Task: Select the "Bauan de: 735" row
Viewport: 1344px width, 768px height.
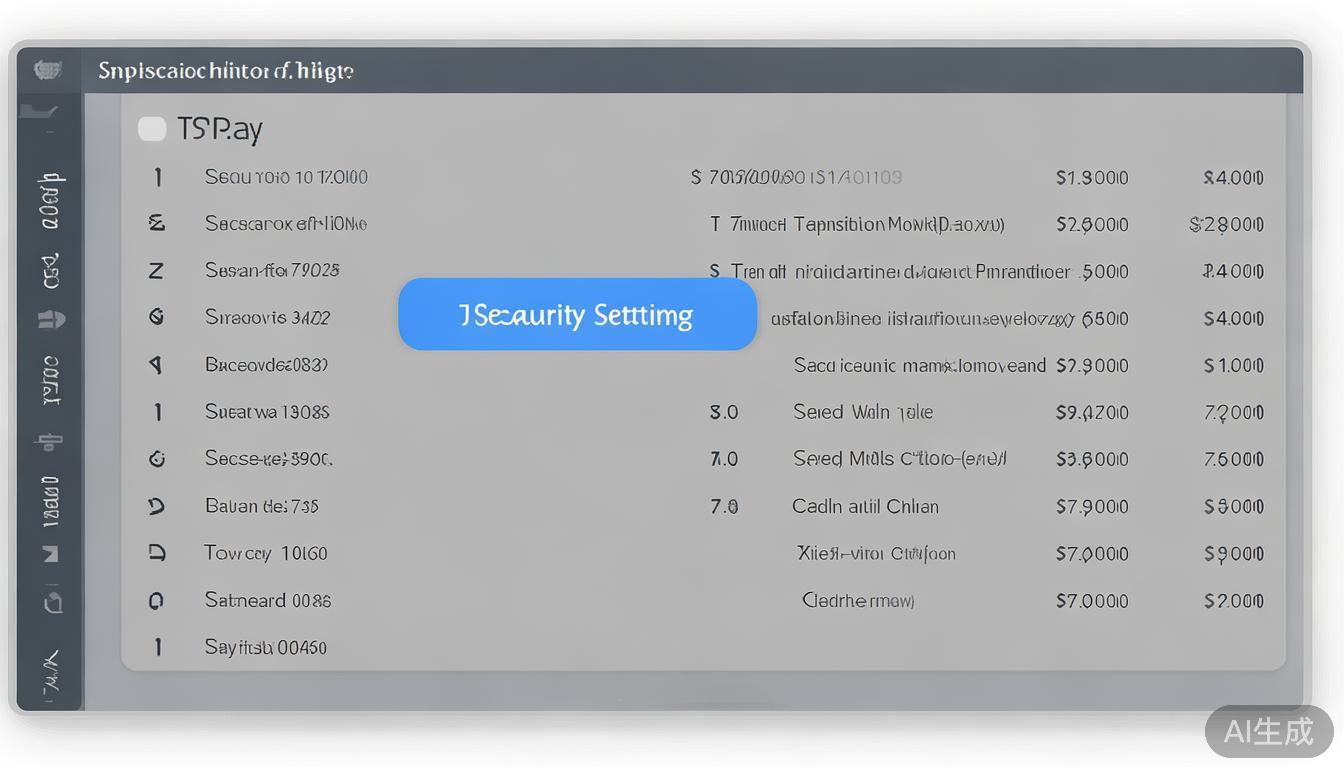Action: (x=261, y=507)
